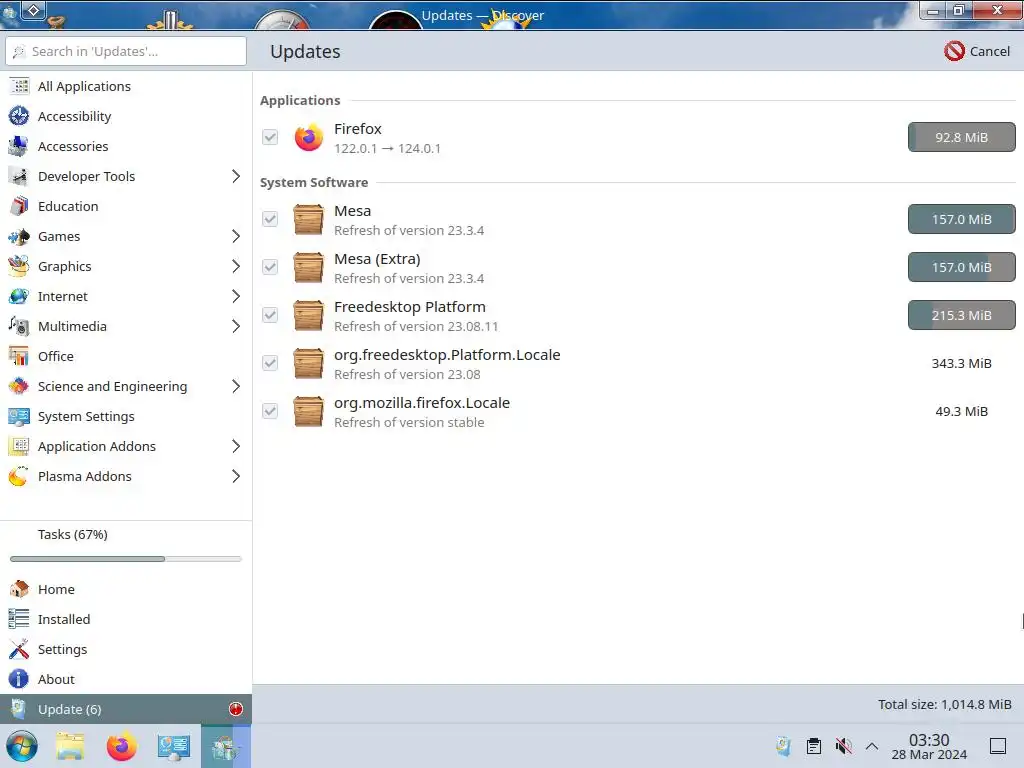Cancel the running updates

pos(978,51)
